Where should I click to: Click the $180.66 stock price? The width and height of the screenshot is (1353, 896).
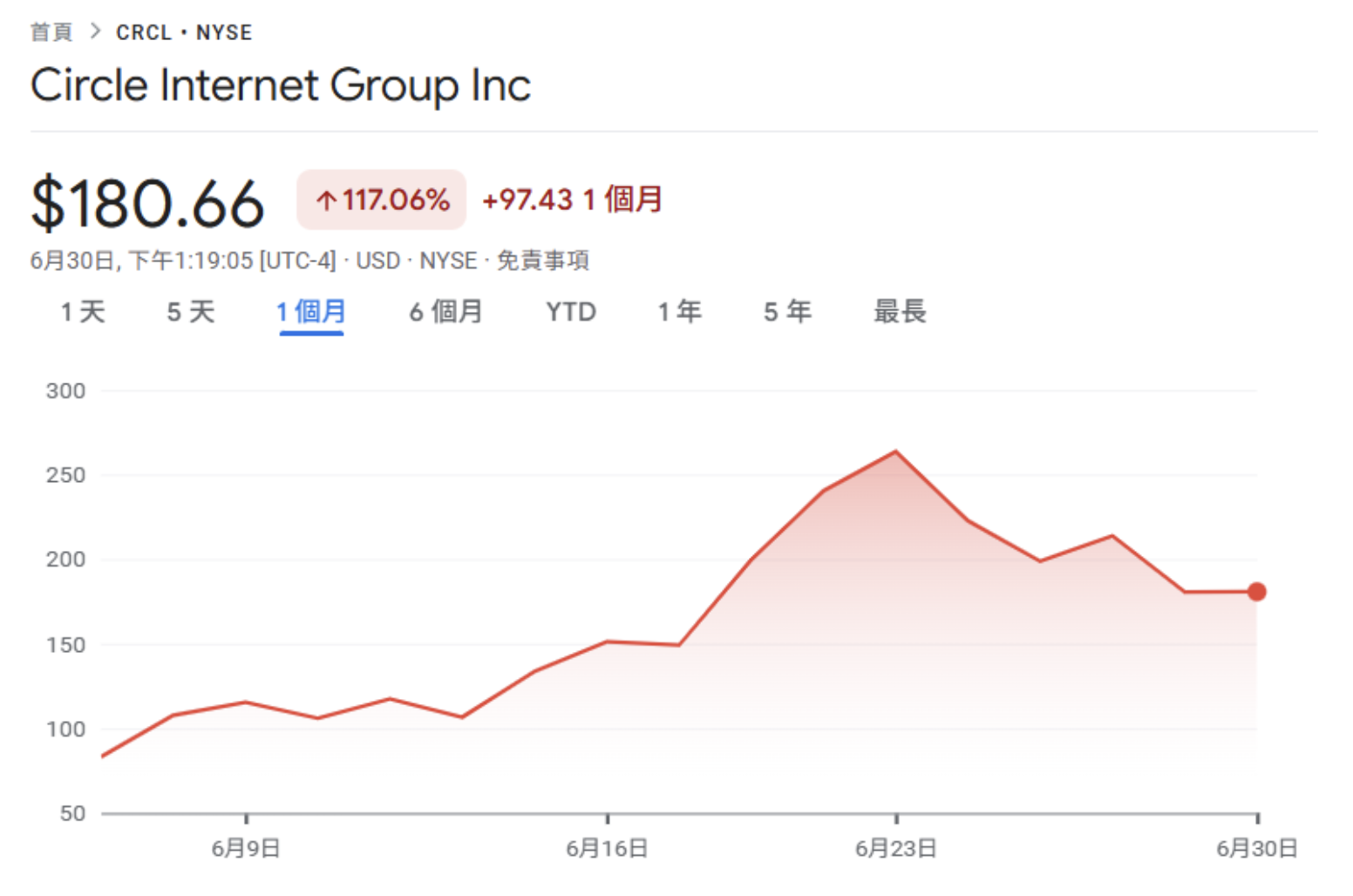tap(147, 204)
